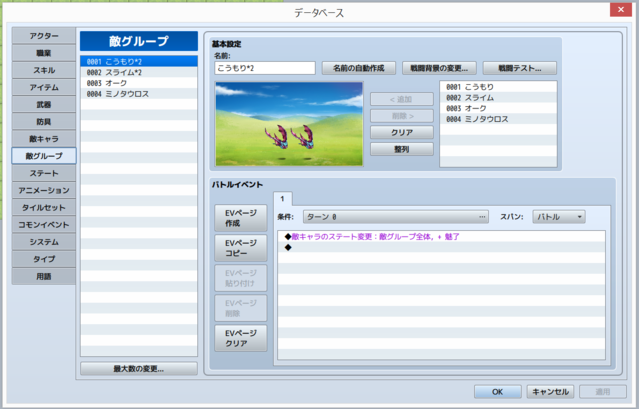Switch to the 職業 tab
Image resolution: width=639 pixels, height=409 pixels.
point(44,53)
